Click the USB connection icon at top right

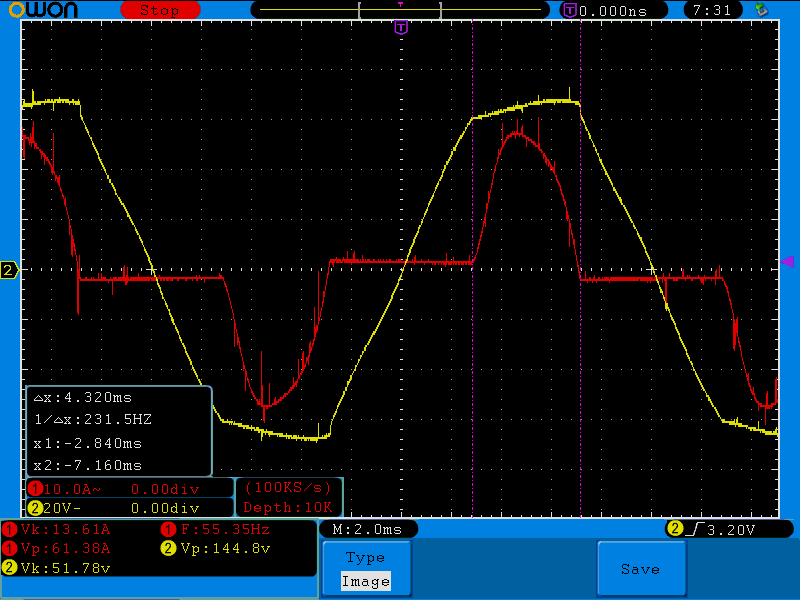pyautogui.click(x=762, y=10)
